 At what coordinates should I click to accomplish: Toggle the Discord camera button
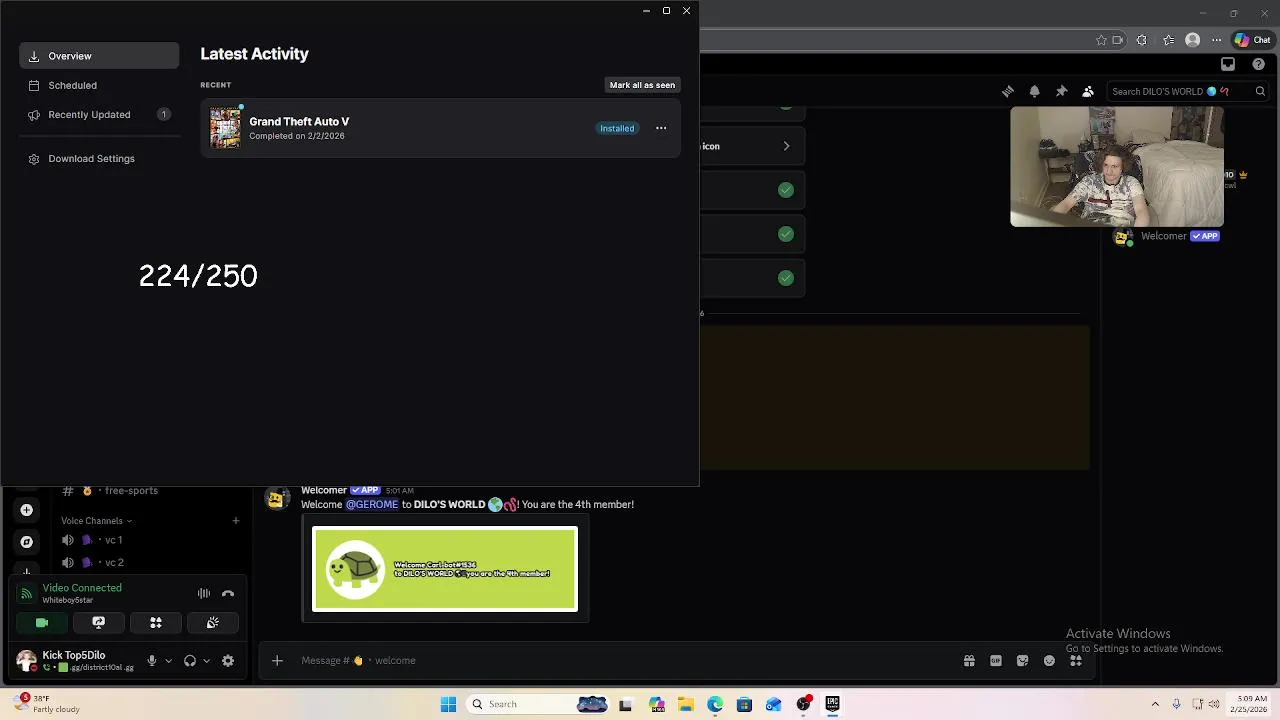tap(42, 622)
